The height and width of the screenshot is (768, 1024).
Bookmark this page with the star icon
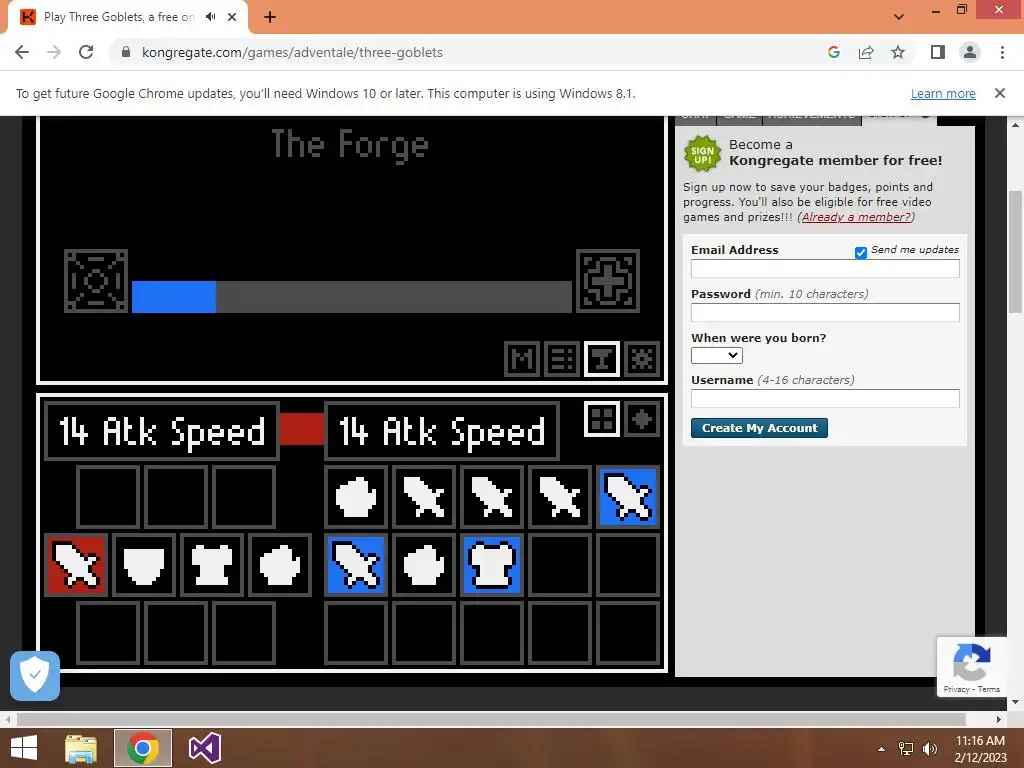tap(898, 52)
